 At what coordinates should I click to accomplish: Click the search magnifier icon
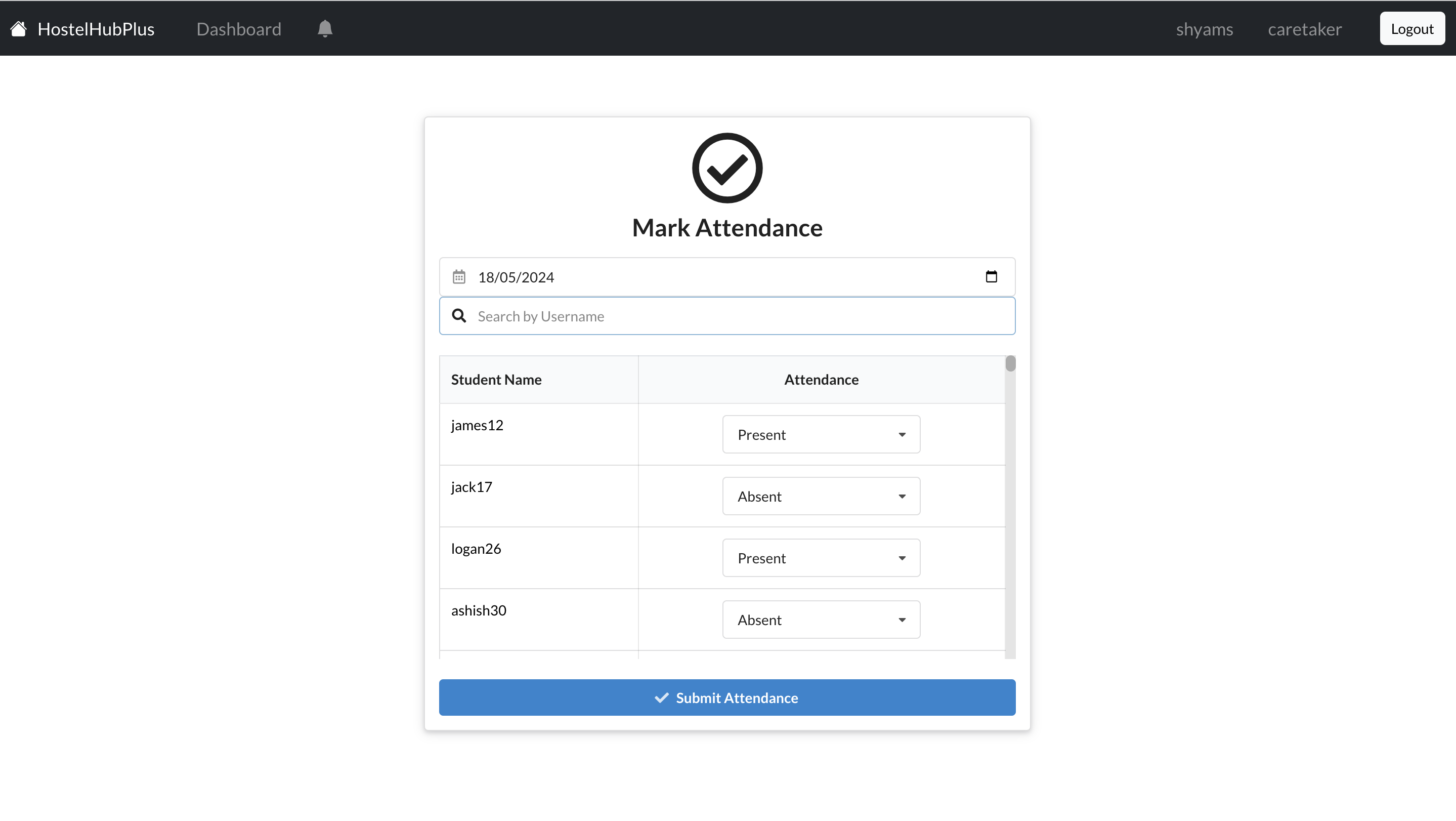click(x=459, y=315)
